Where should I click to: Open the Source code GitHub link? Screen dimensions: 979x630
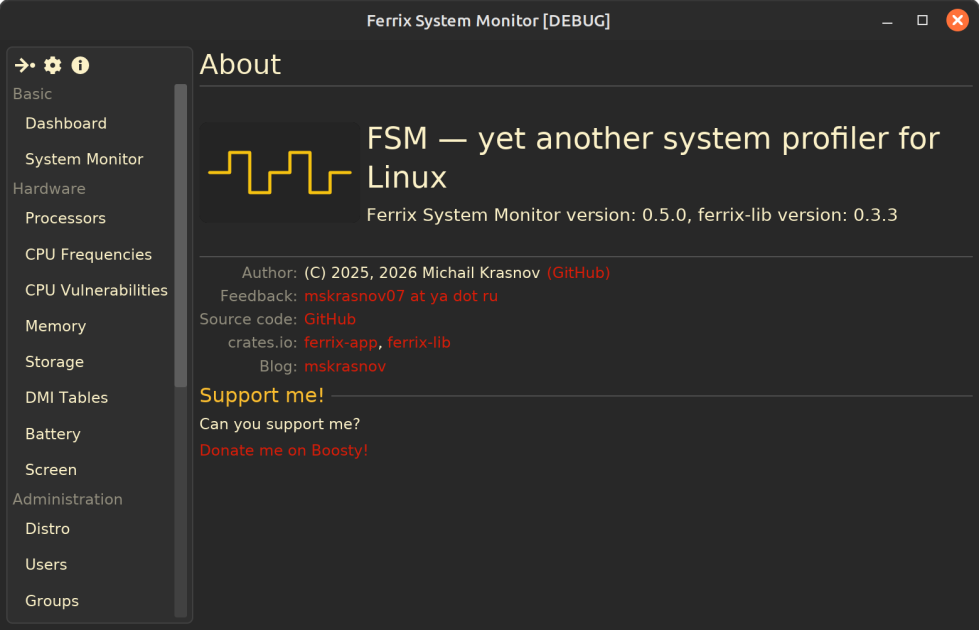(330, 319)
